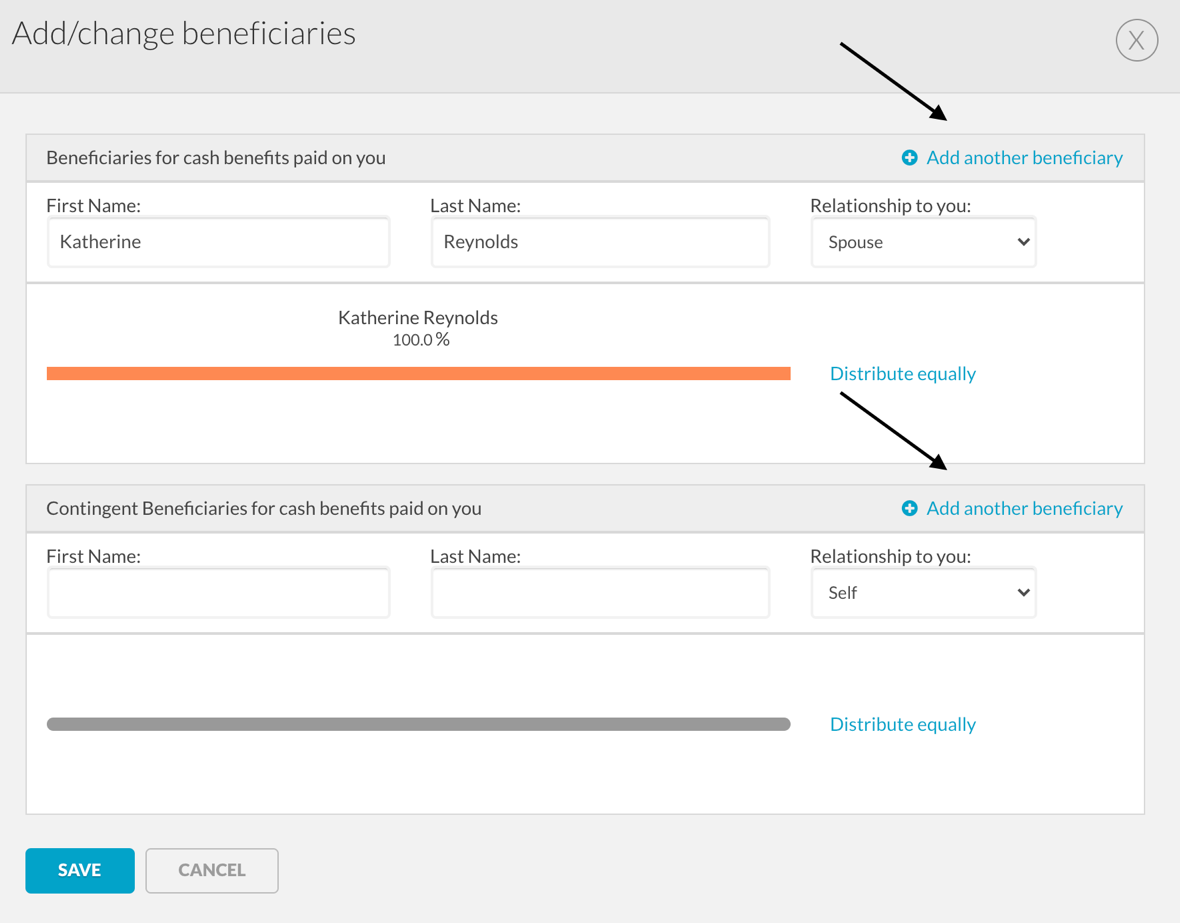The image size is (1180, 923).
Task: Click the plus icon for primary beneficiaries
Action: tap(909, 158)
